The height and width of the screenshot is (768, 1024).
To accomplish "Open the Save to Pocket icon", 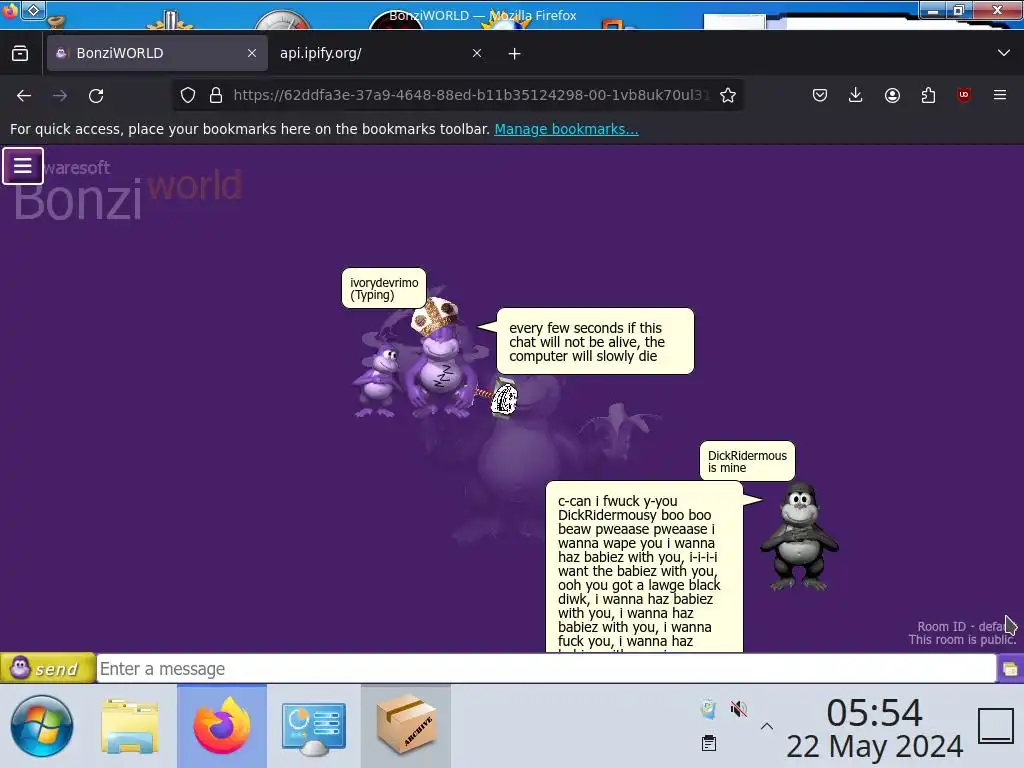I will (820, 95).
